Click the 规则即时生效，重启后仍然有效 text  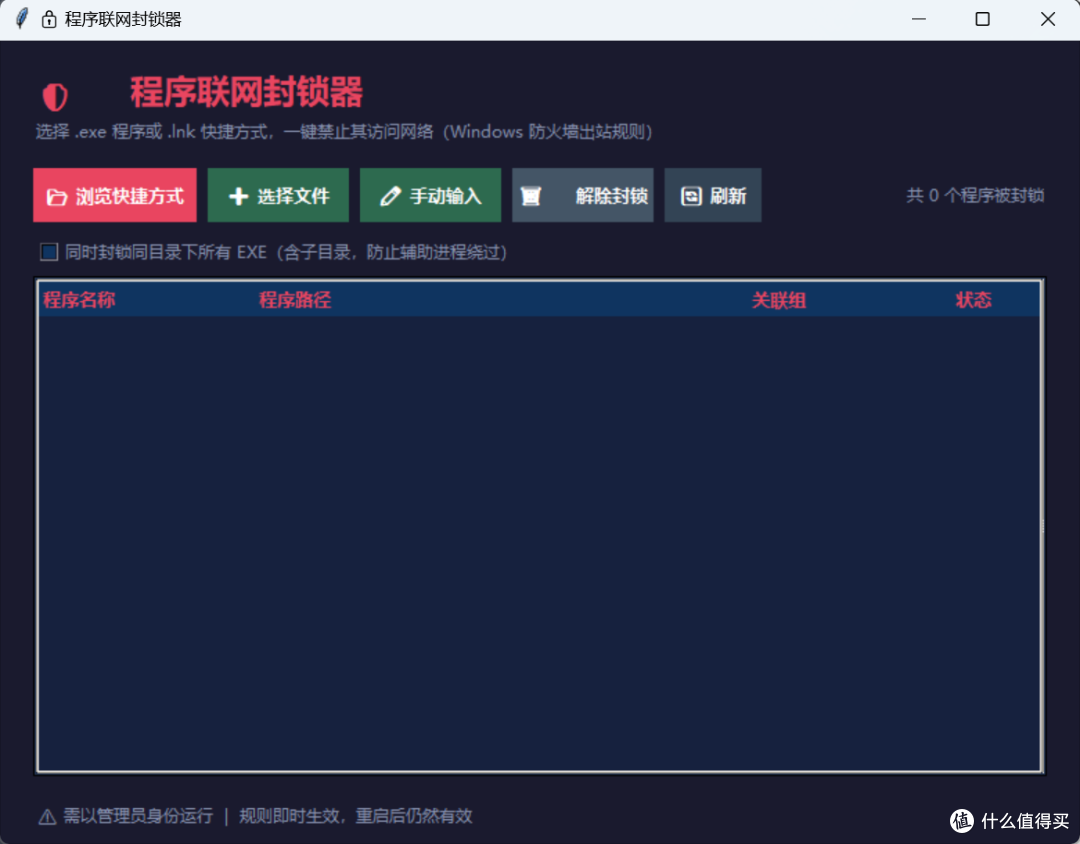[356, 816]
